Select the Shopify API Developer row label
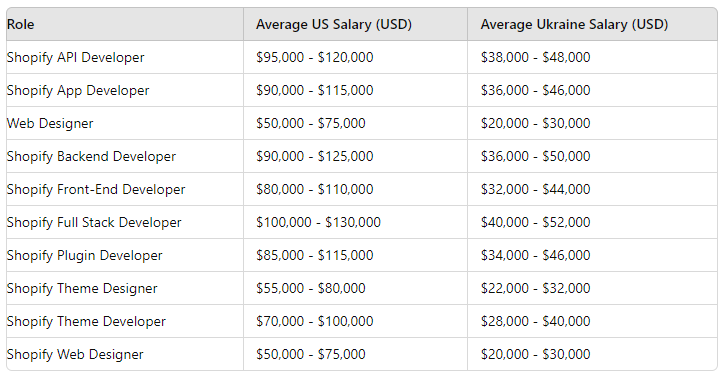The height and width of the screenshot is (378, 721). point(125,57)
